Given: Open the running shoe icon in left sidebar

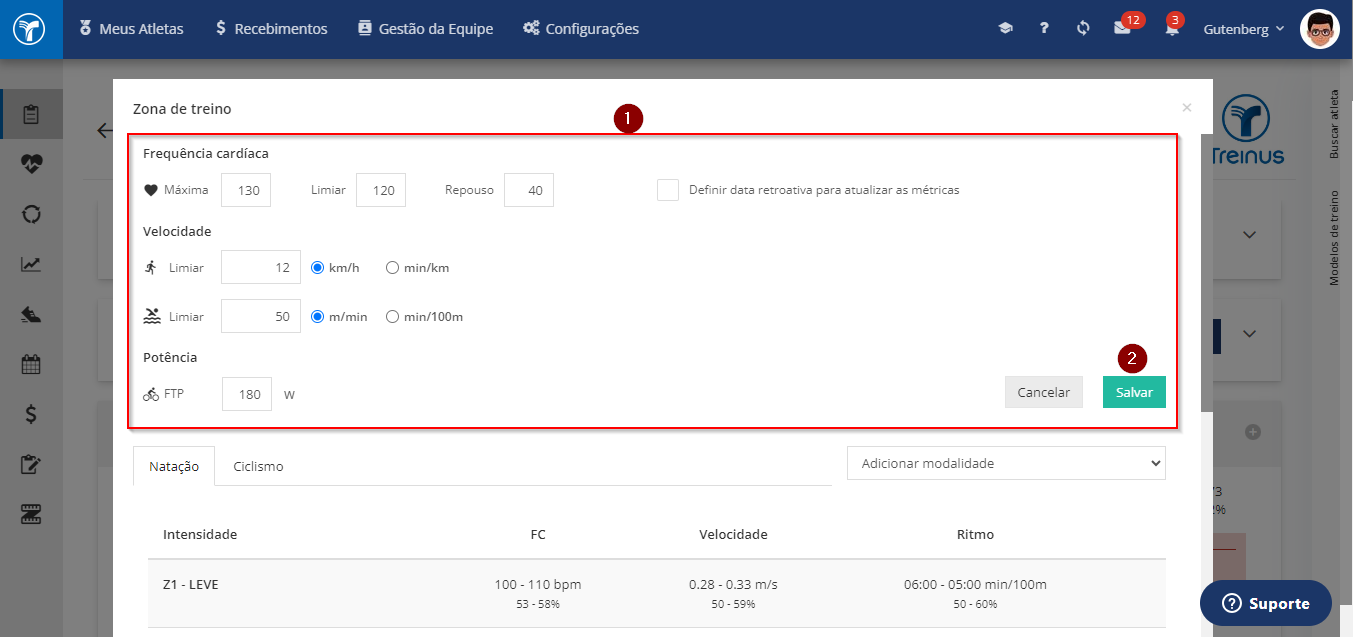Looking at the screenshot, I should (x=31, y=315).
